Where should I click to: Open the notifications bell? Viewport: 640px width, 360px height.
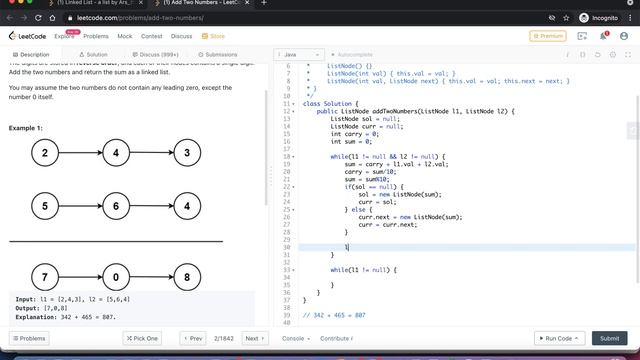[x=603, y=36]
